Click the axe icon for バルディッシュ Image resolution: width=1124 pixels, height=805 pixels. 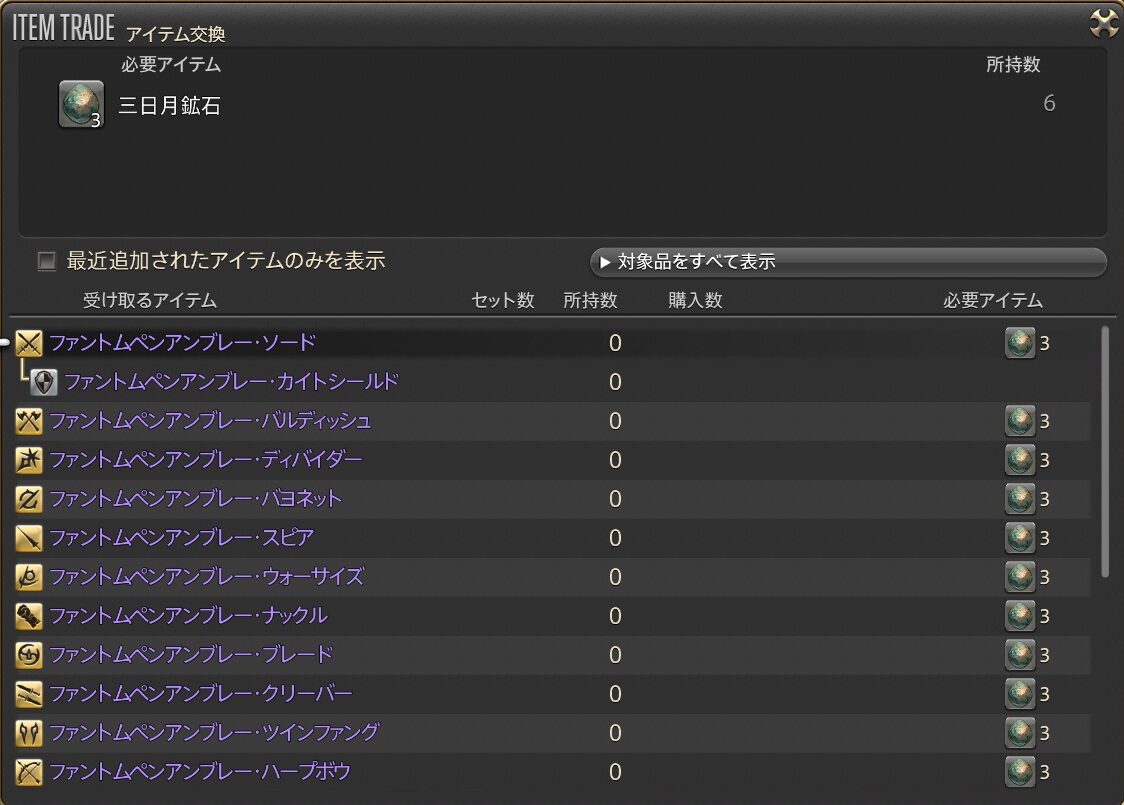tap(29, 421)
